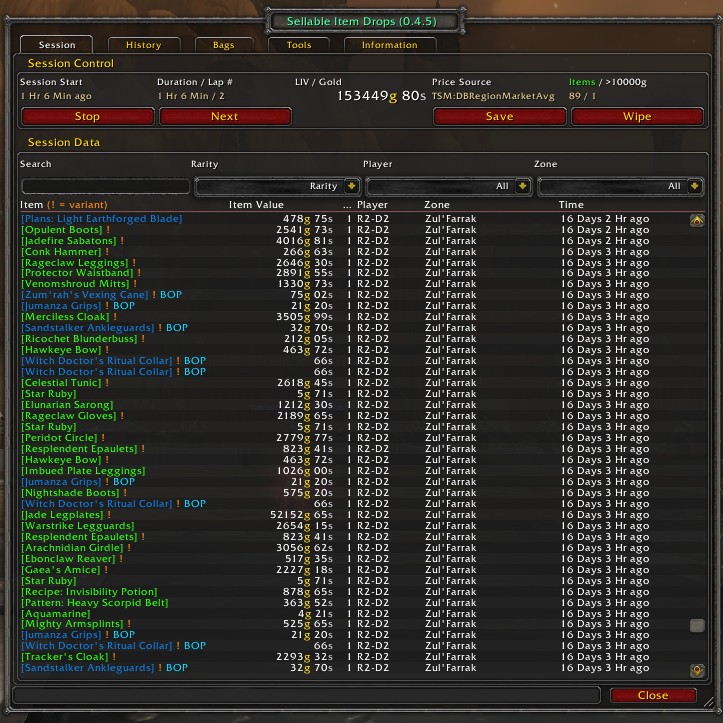
Task: Click the resize grip in window corner
Action: click(709, 701)
